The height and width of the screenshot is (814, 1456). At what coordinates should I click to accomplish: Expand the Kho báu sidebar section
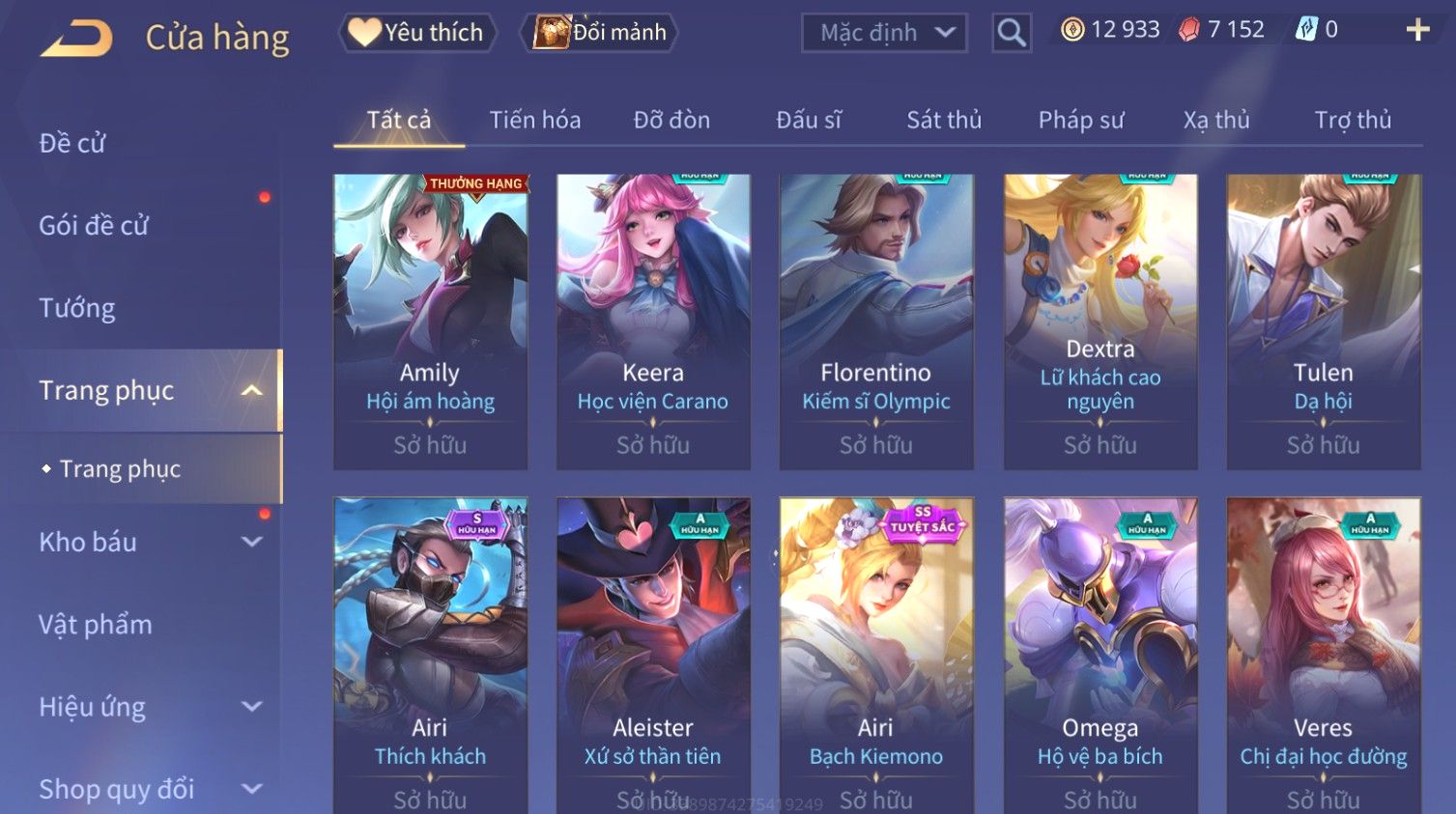[251, 543]
